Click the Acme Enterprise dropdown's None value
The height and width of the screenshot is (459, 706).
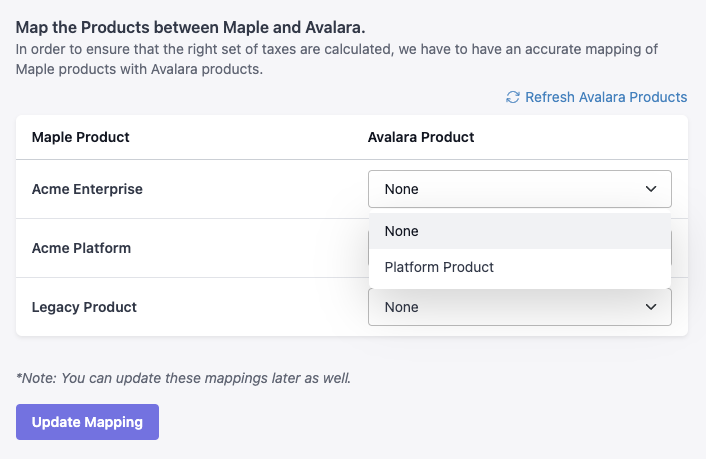point(402,189)
